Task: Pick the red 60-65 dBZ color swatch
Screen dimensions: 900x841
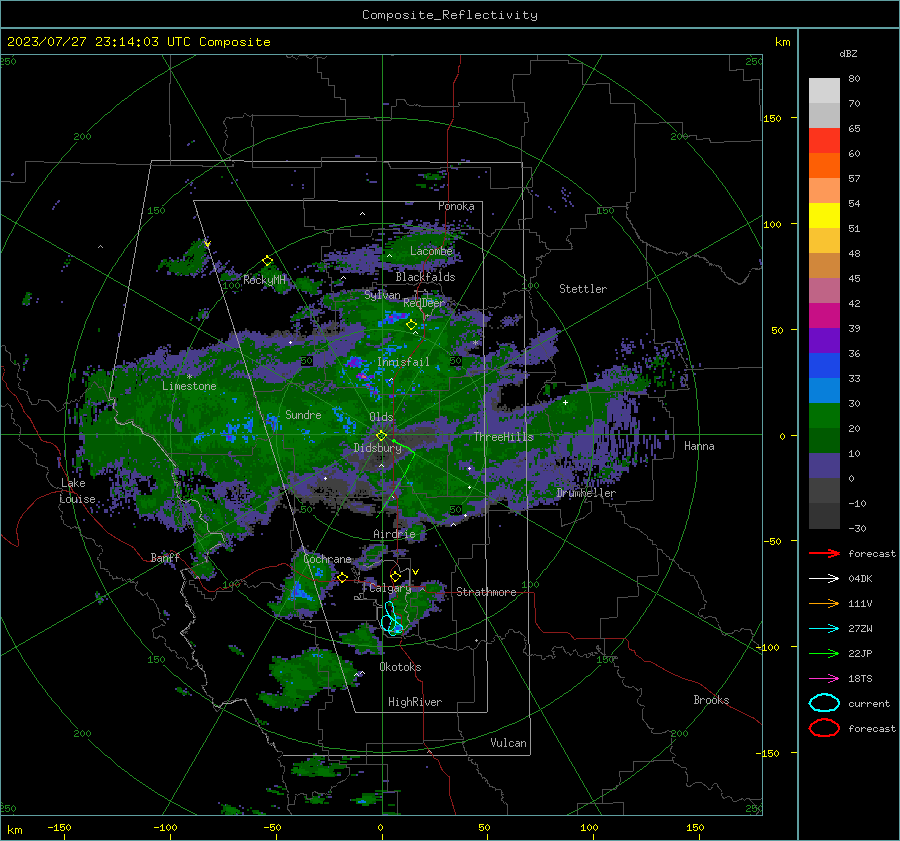Action: click(824, 141)
